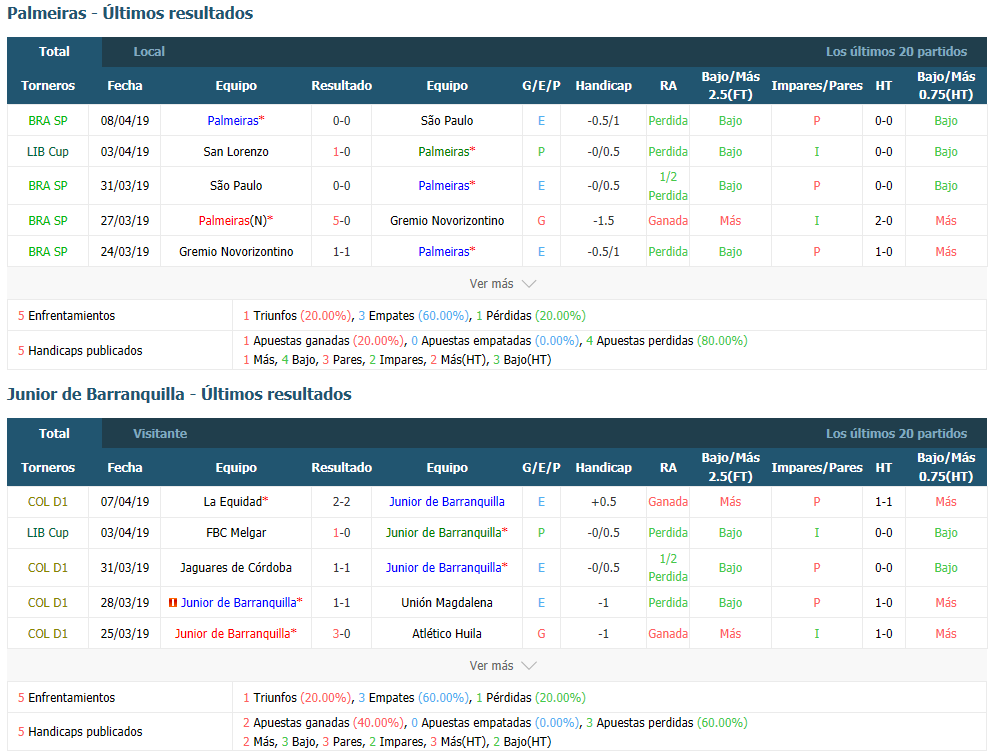This screenshot has height=755, width=993.
Task: Open FBC Melgar team link
Action: (x=236, y=533)
